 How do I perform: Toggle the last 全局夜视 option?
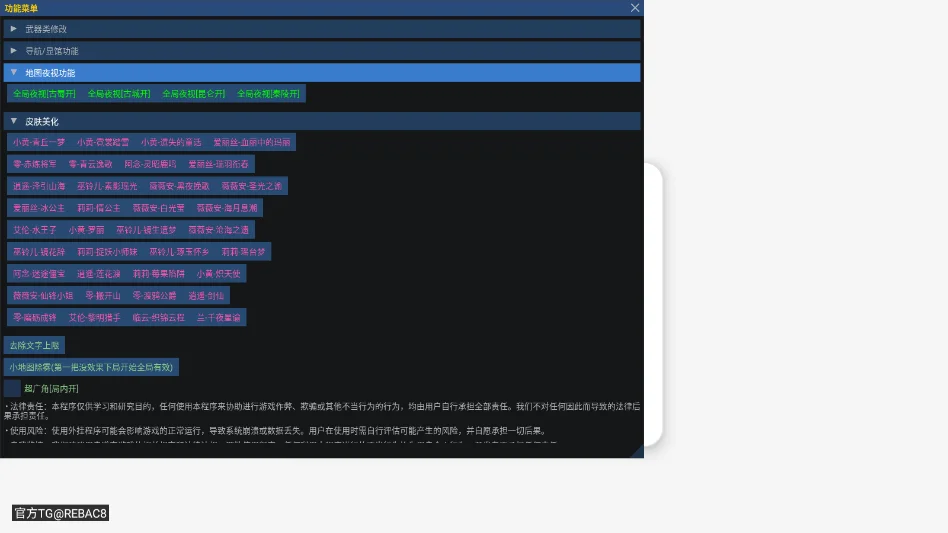coord(268,94)
